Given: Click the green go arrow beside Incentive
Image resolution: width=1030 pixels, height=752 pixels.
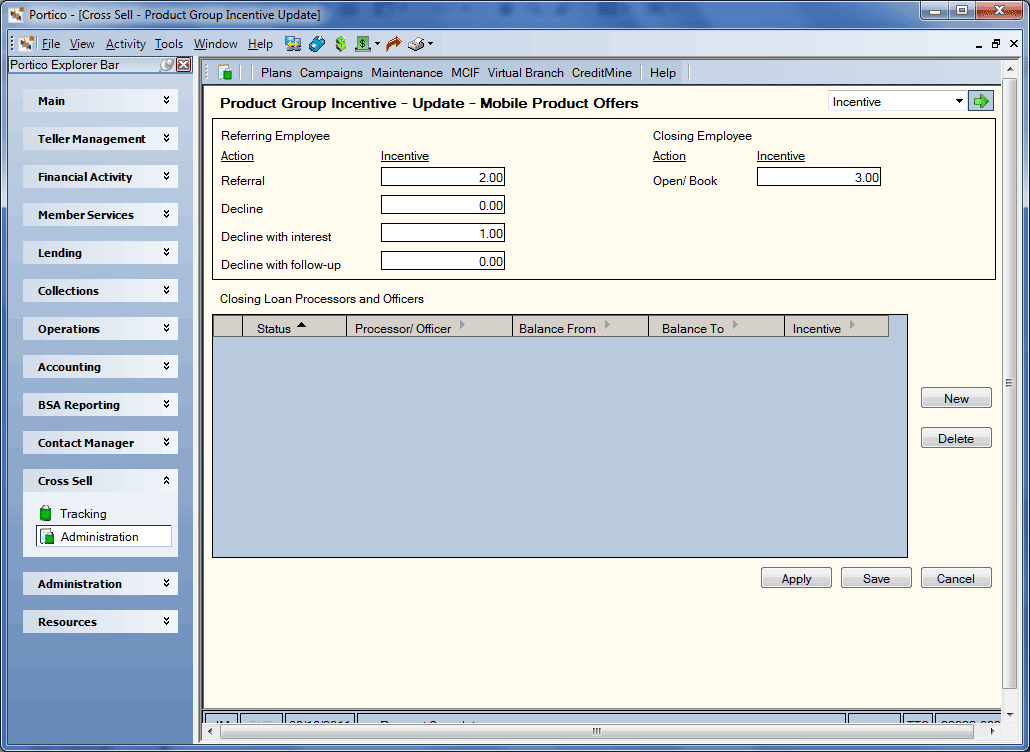Looking at the screenshot, I should pos(981,102).
